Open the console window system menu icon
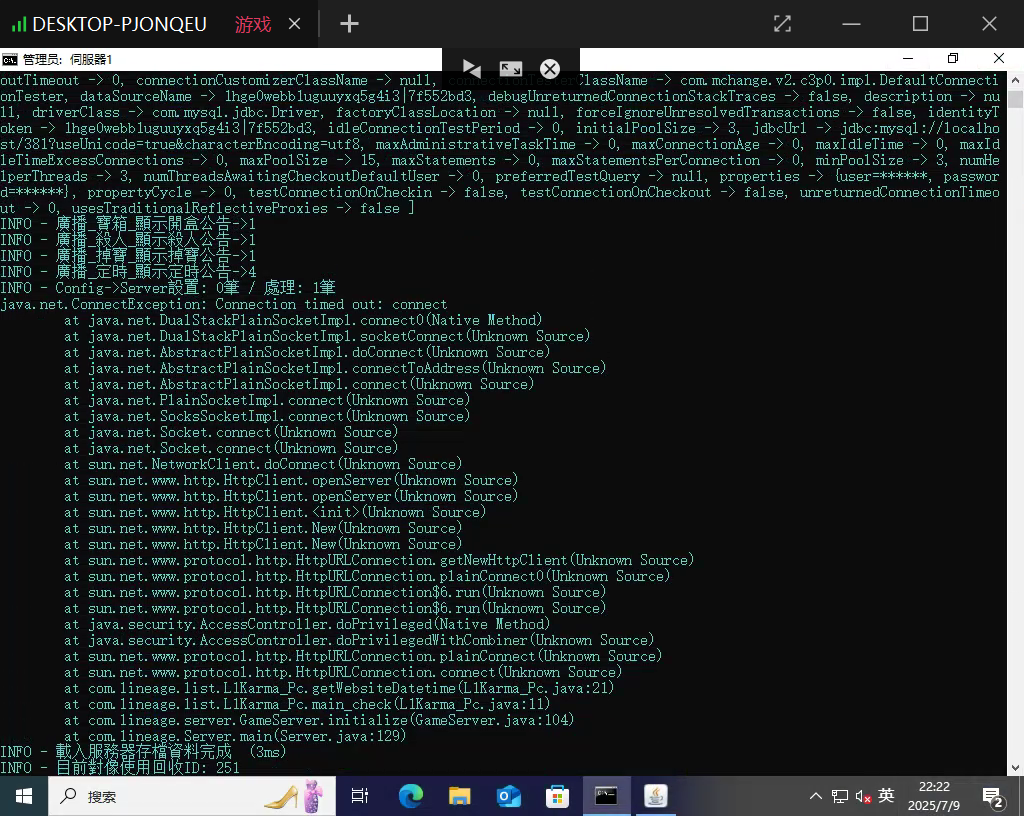 (x=10, y=60)
